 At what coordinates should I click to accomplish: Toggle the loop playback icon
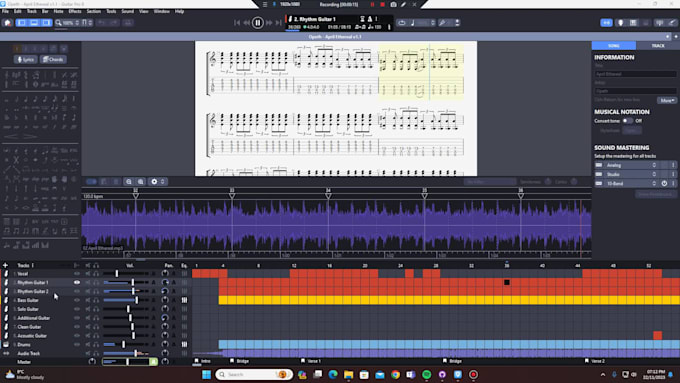coord(402,23)
